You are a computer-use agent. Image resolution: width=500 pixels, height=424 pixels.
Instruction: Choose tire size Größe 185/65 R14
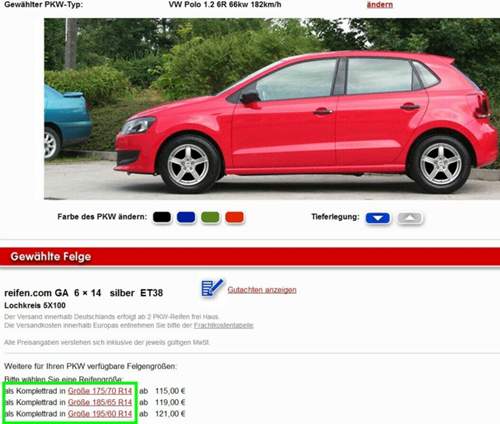100,402
